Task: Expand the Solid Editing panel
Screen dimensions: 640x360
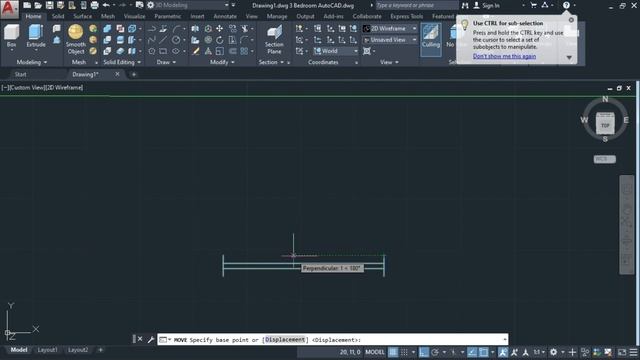Action: click(x=122, y=62)
